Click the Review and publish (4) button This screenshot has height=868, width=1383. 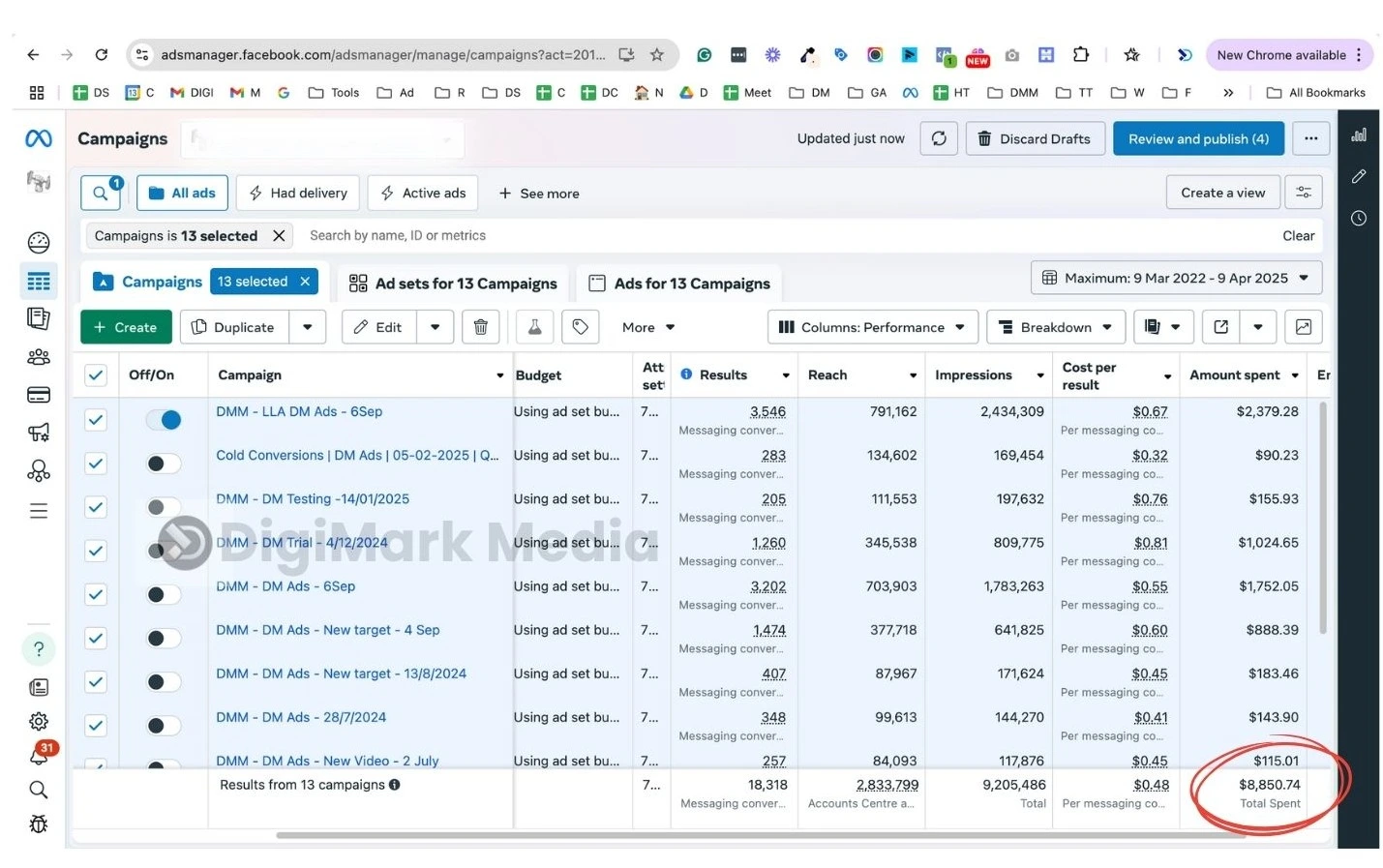(x=1197, y=138)
